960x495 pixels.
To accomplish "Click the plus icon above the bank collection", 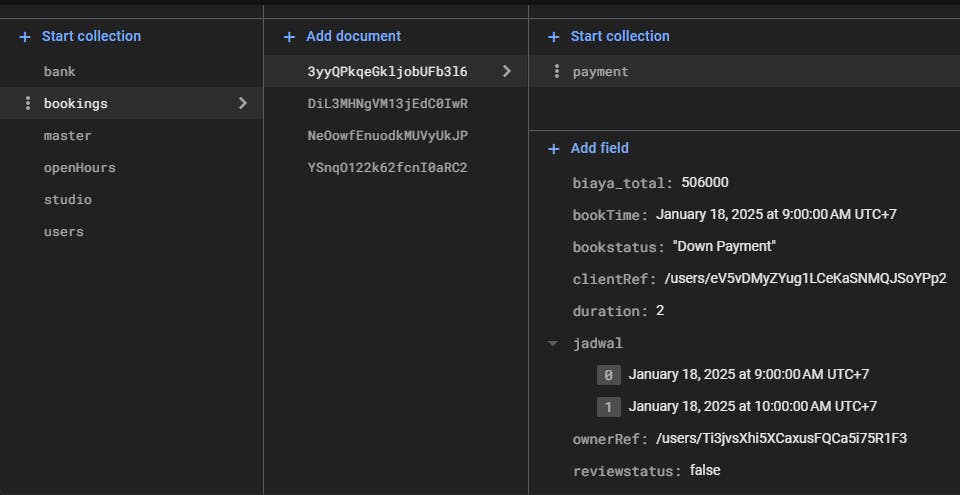I will [25, 37].
